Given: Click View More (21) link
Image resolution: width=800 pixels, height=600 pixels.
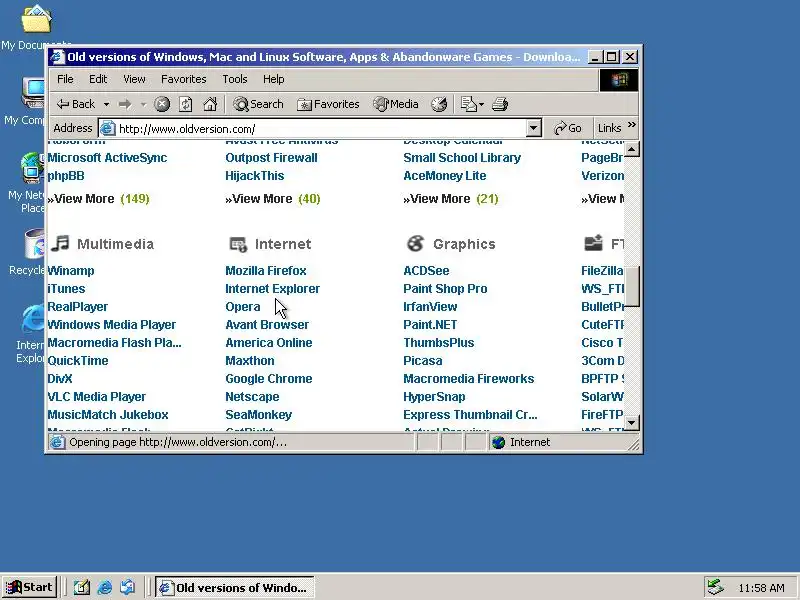Looking at the screenshot, I should [x=451, y=198].
